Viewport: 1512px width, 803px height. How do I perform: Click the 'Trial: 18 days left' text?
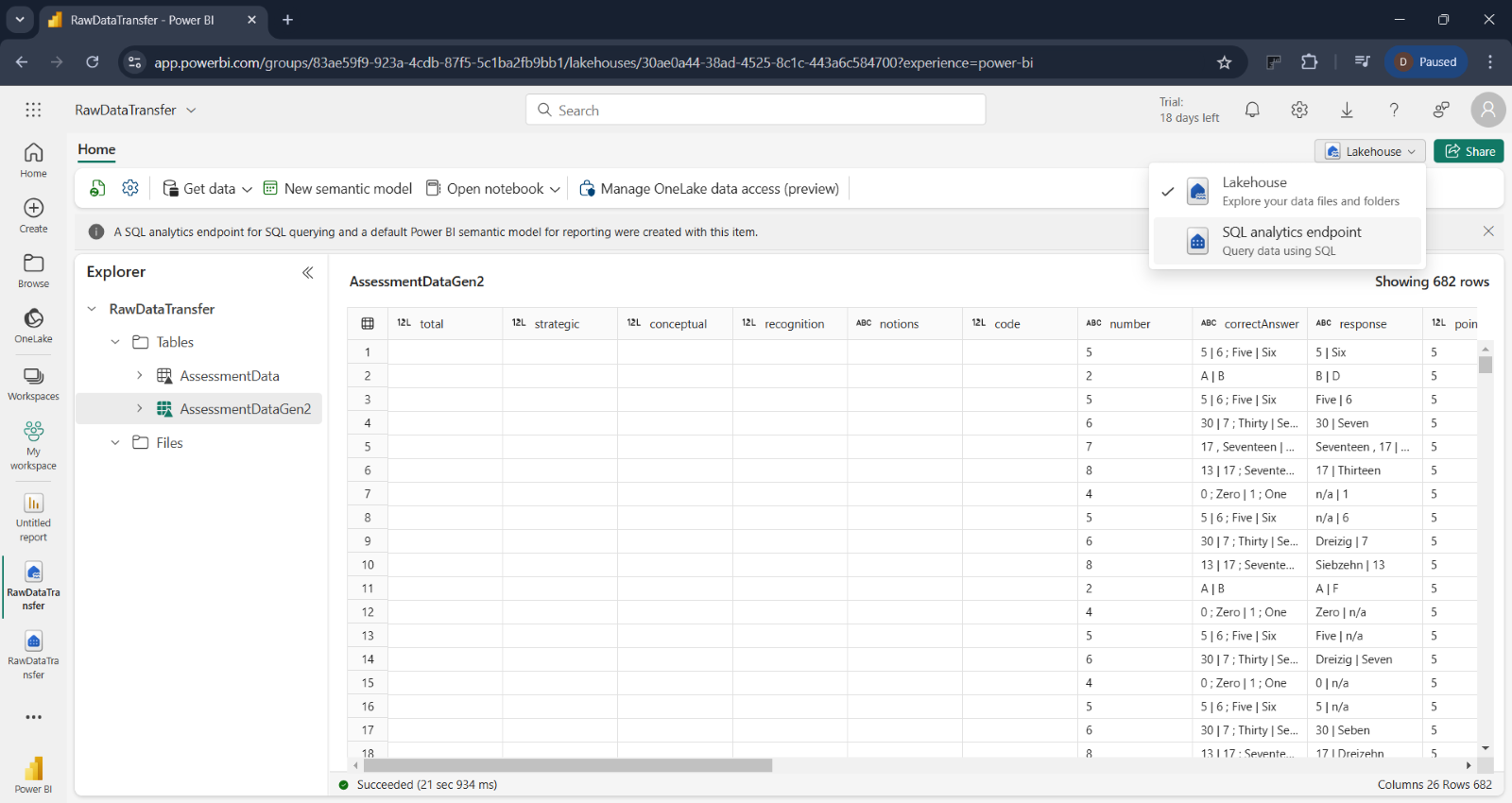click(1189, 110)
